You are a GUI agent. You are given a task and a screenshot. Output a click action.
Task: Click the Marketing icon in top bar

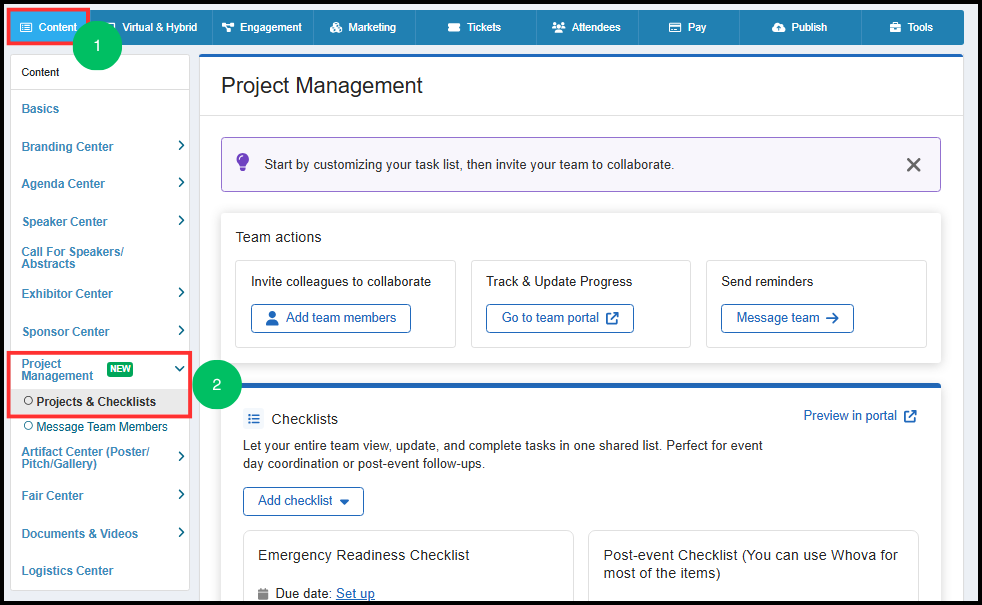click(336, 27)
